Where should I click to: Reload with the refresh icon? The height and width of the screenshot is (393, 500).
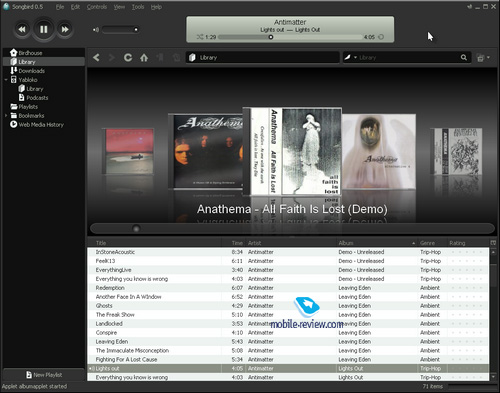[x=128, y=57]
